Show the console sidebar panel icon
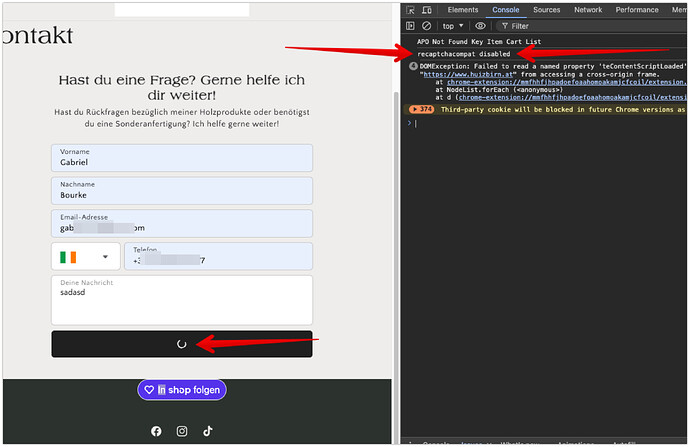Image resolution: width=690 pixels, height=447 pixels. 410,26
